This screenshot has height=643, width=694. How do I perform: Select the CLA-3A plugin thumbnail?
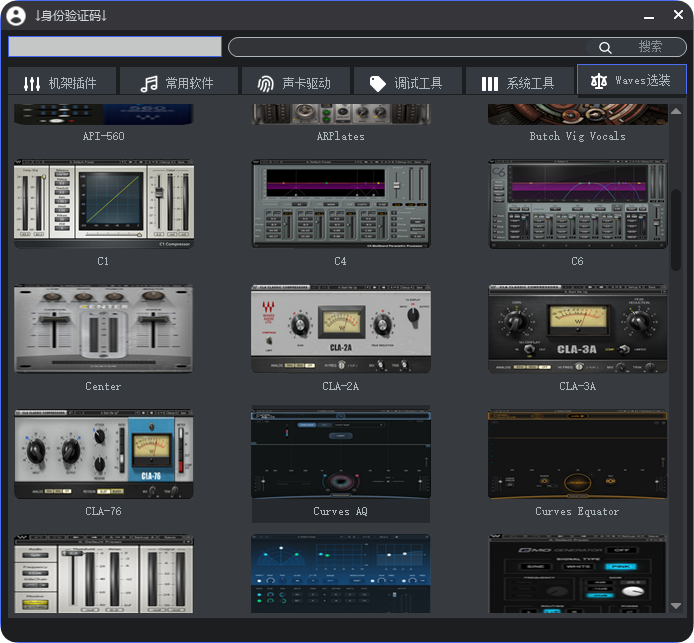[x=578, y=329]
